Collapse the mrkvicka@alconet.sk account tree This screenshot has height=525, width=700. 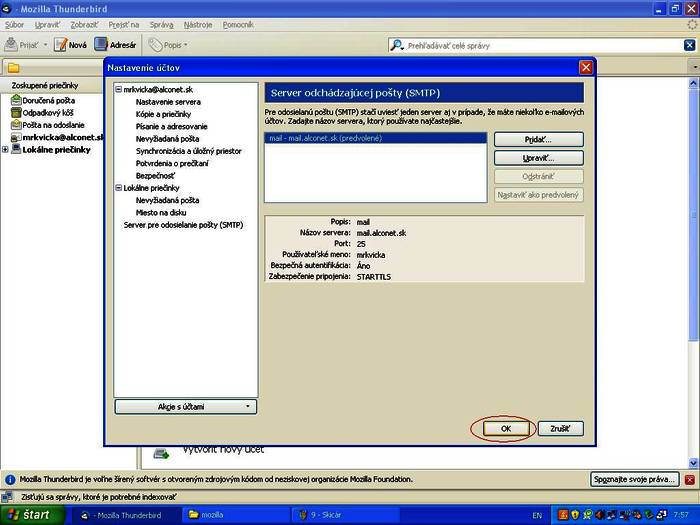click(x=119, y=89)
